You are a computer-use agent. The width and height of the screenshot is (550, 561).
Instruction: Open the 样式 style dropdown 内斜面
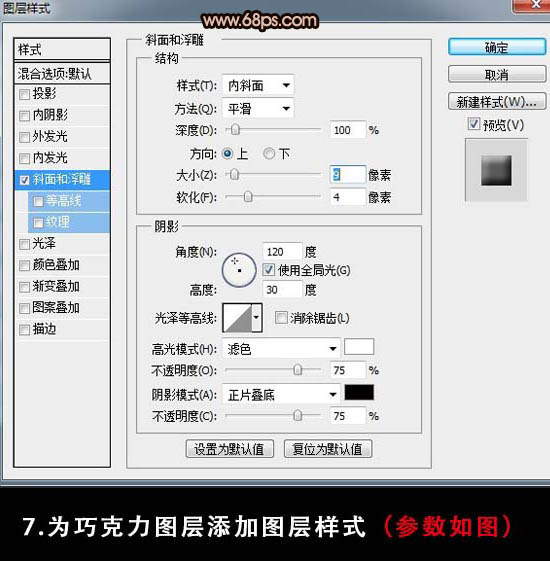point(258,86)
